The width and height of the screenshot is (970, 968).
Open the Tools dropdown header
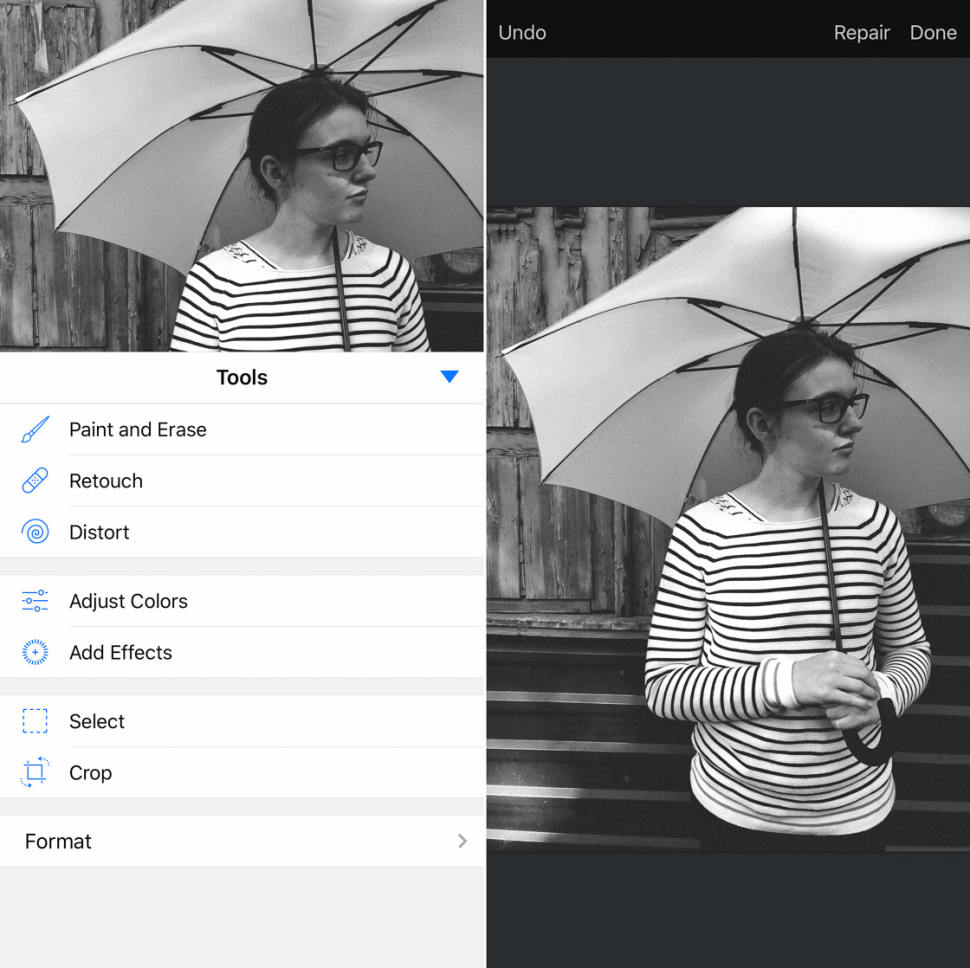(x=242, y=377)
